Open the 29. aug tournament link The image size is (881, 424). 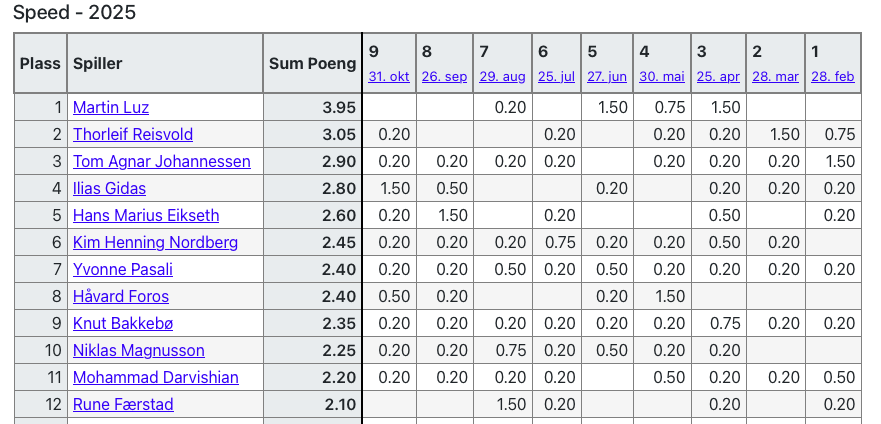[x=502, y=76]
